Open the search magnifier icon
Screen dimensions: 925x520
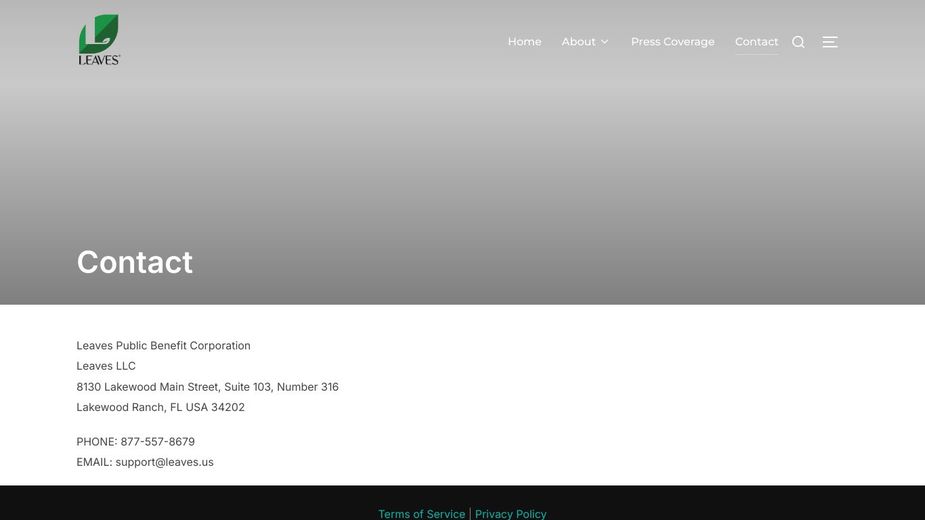798,42
